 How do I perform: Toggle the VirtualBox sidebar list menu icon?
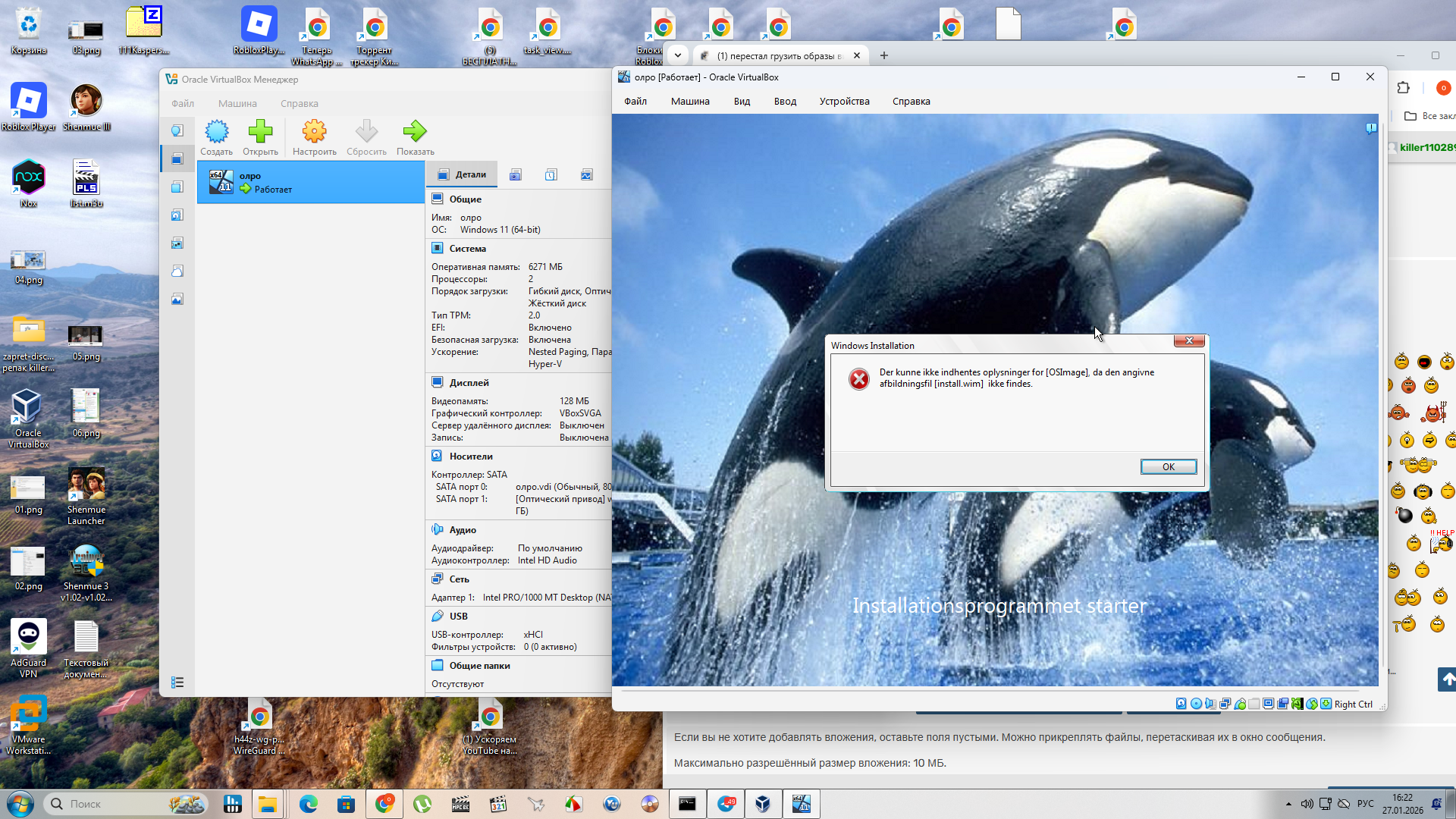coord(177,682)
